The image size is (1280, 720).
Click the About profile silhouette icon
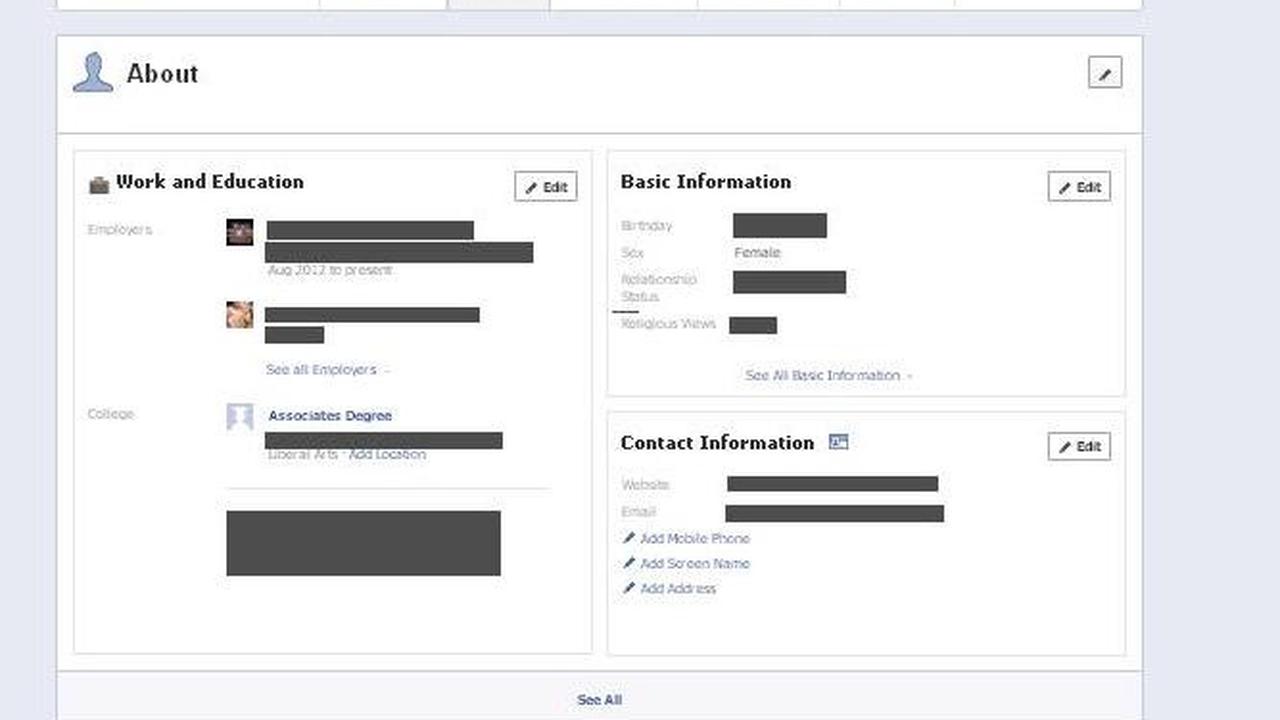(x=93, y=73)
